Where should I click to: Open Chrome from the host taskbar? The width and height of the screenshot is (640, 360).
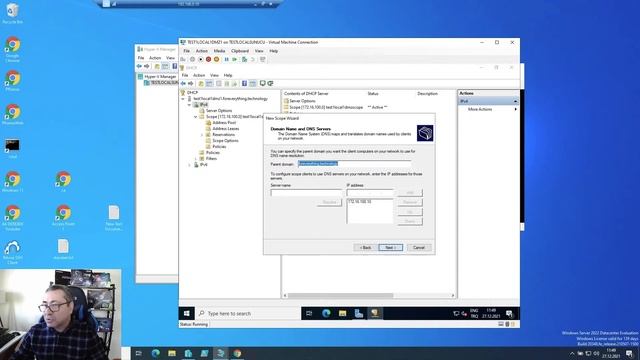[237, 353]
